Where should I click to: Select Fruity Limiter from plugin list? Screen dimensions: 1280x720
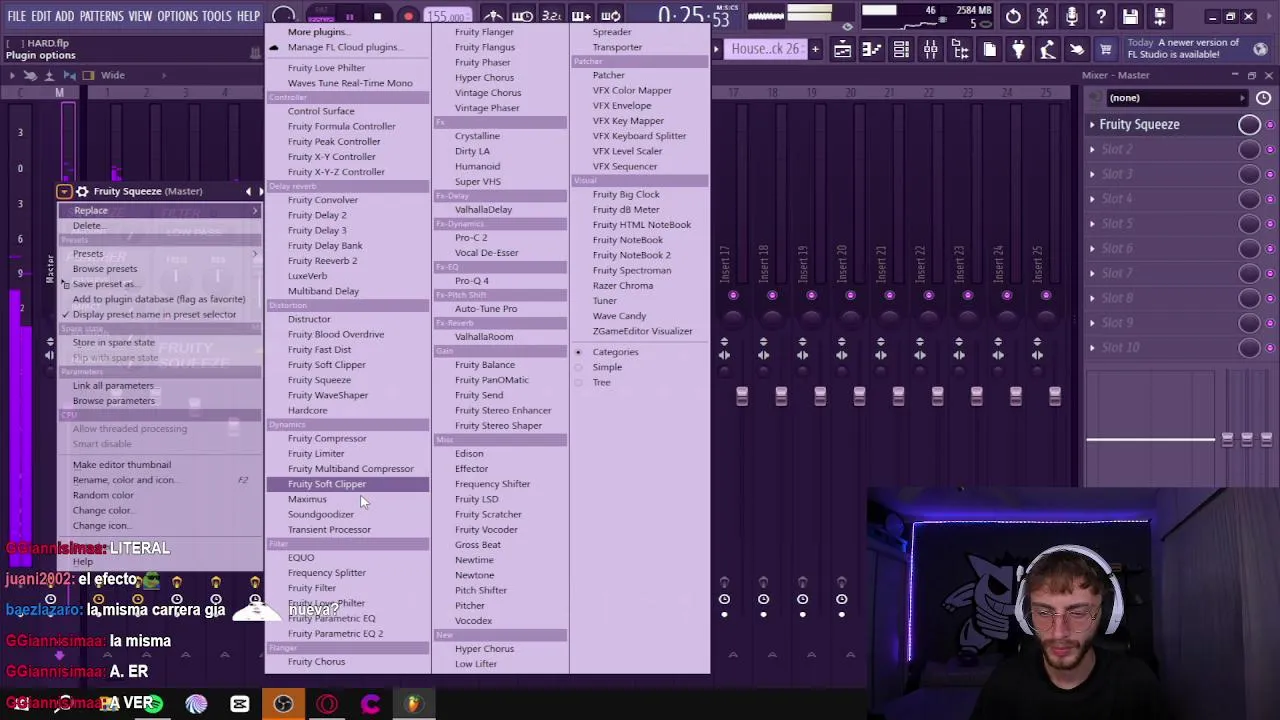pos(316,454)
